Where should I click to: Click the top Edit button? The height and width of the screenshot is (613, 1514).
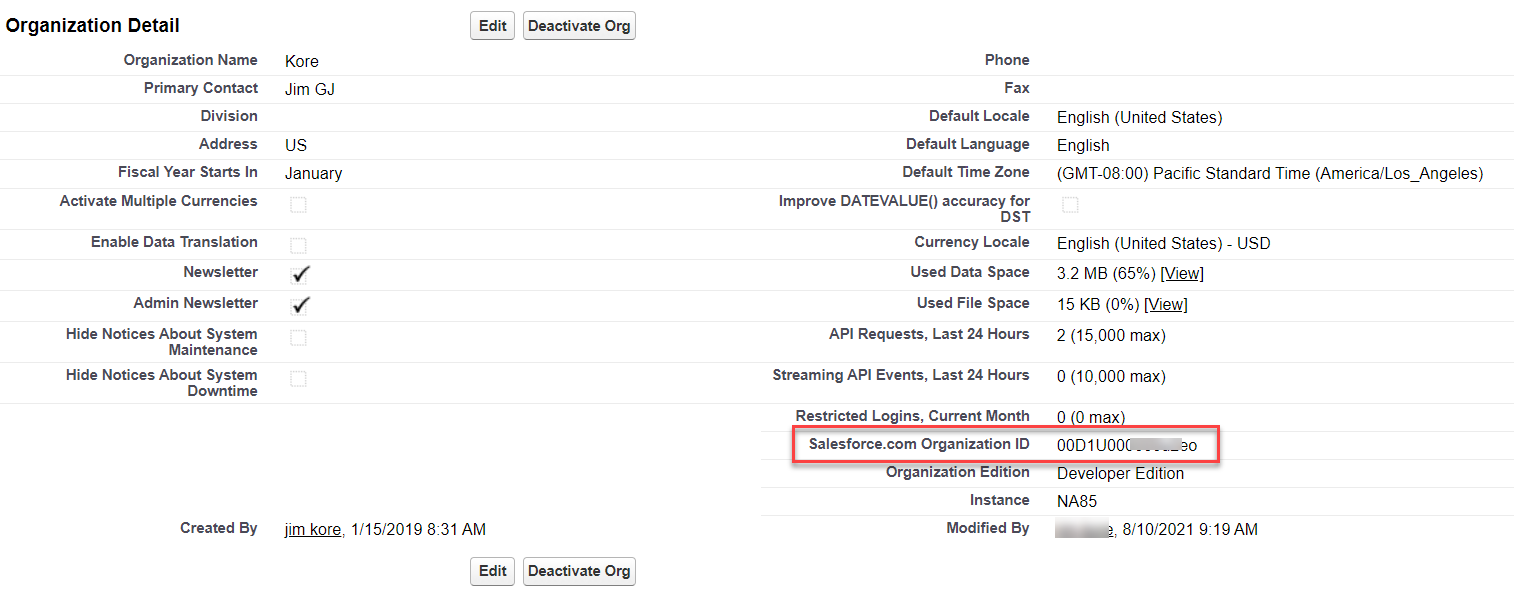click(492, 26)
